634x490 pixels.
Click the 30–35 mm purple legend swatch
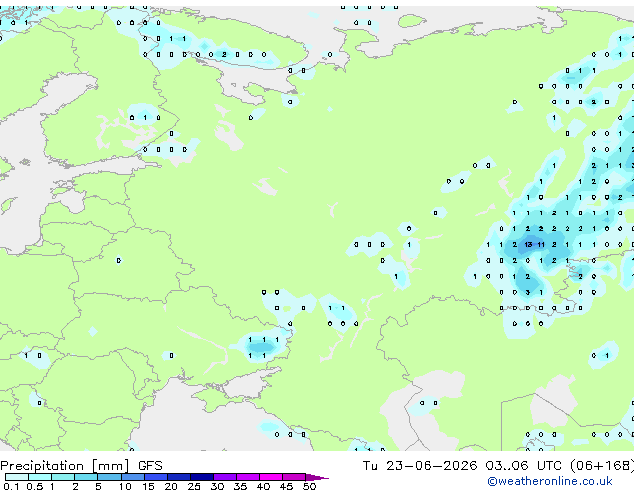(x=224, y=477)
